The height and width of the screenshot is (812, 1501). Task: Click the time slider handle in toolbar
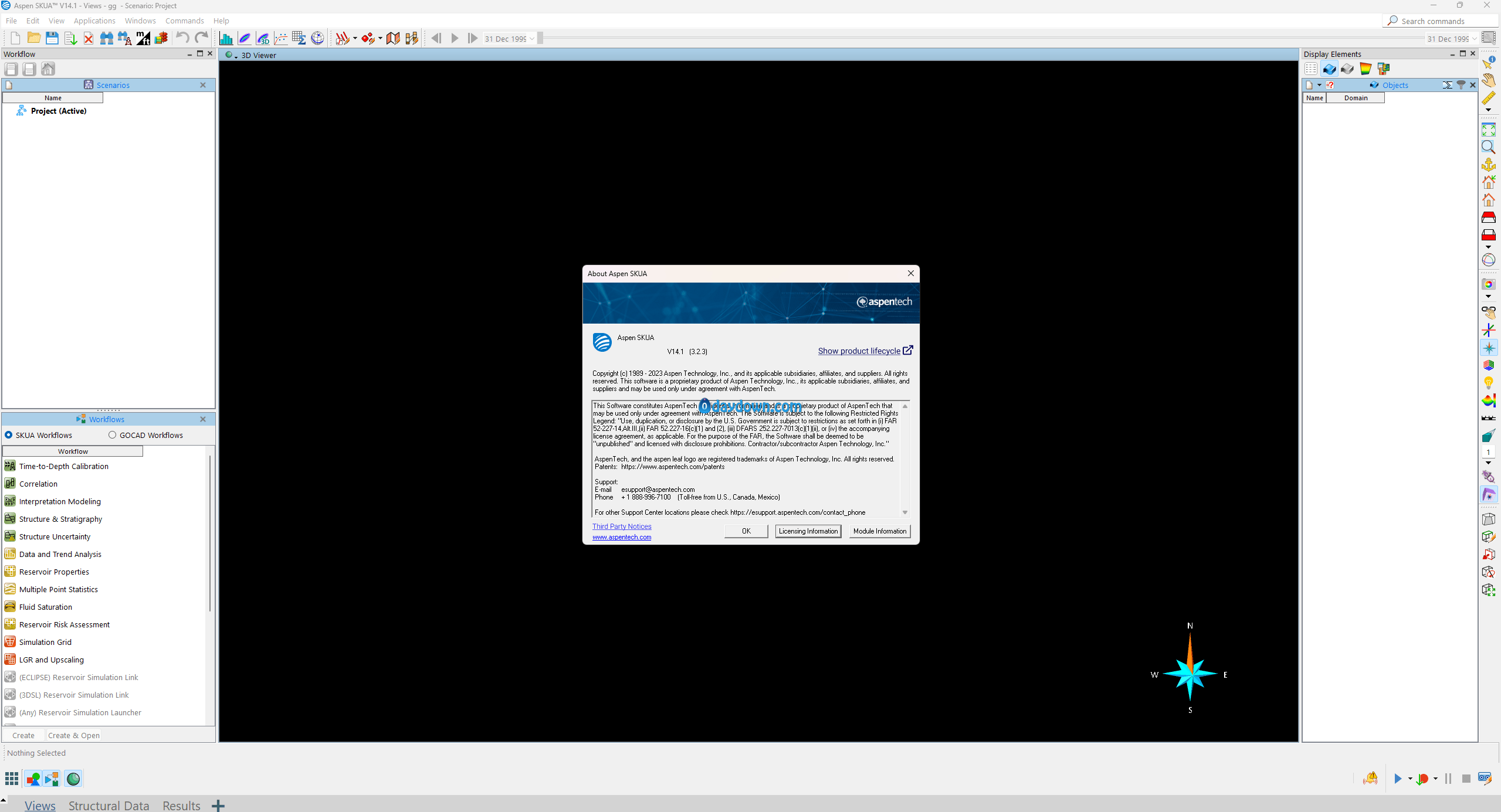[x=540, y=38]
